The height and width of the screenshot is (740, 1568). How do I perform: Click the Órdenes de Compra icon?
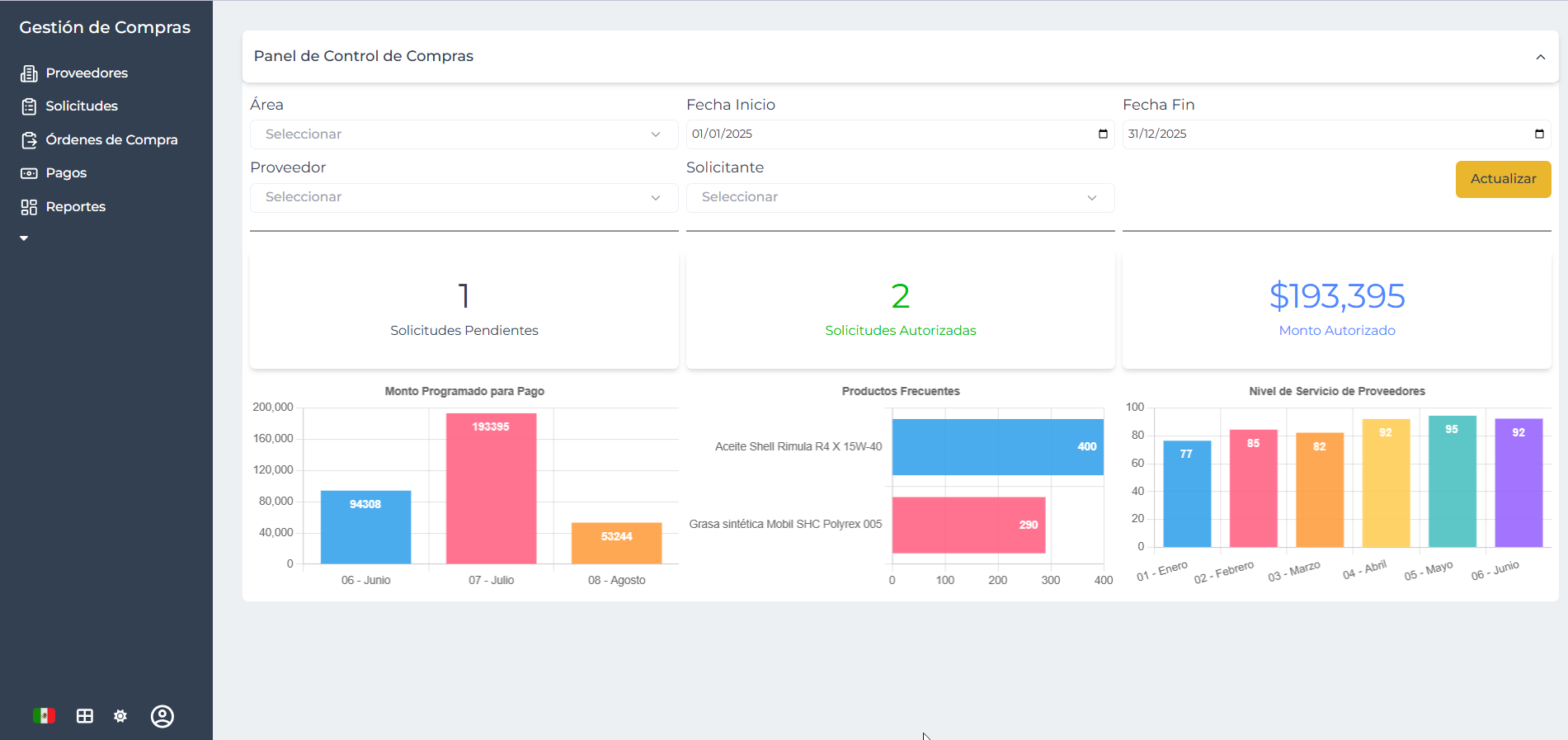pyautogui.click(x=29, y=140)
